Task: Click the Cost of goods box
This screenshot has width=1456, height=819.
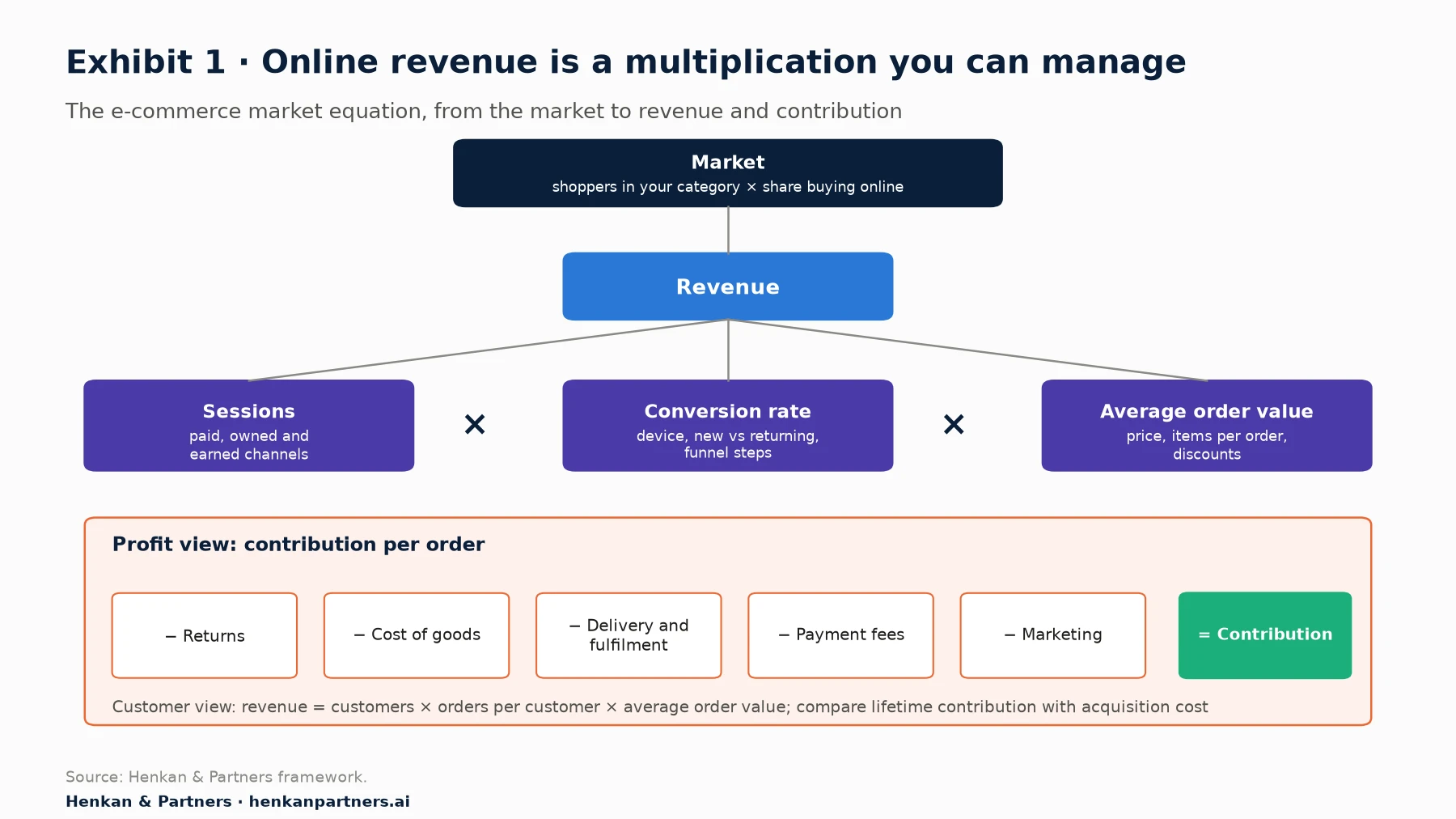Action: [417, 635]
